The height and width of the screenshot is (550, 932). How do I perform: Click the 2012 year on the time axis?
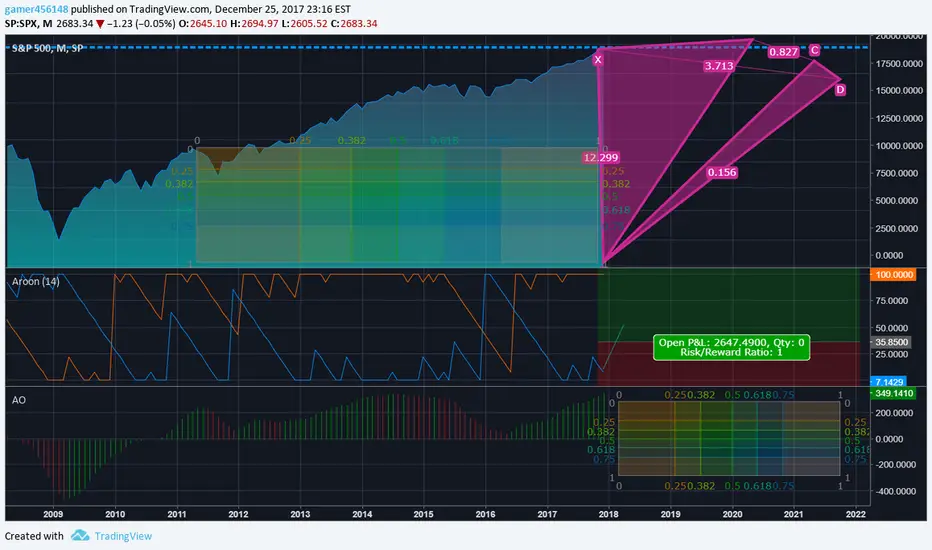[238, 514]
